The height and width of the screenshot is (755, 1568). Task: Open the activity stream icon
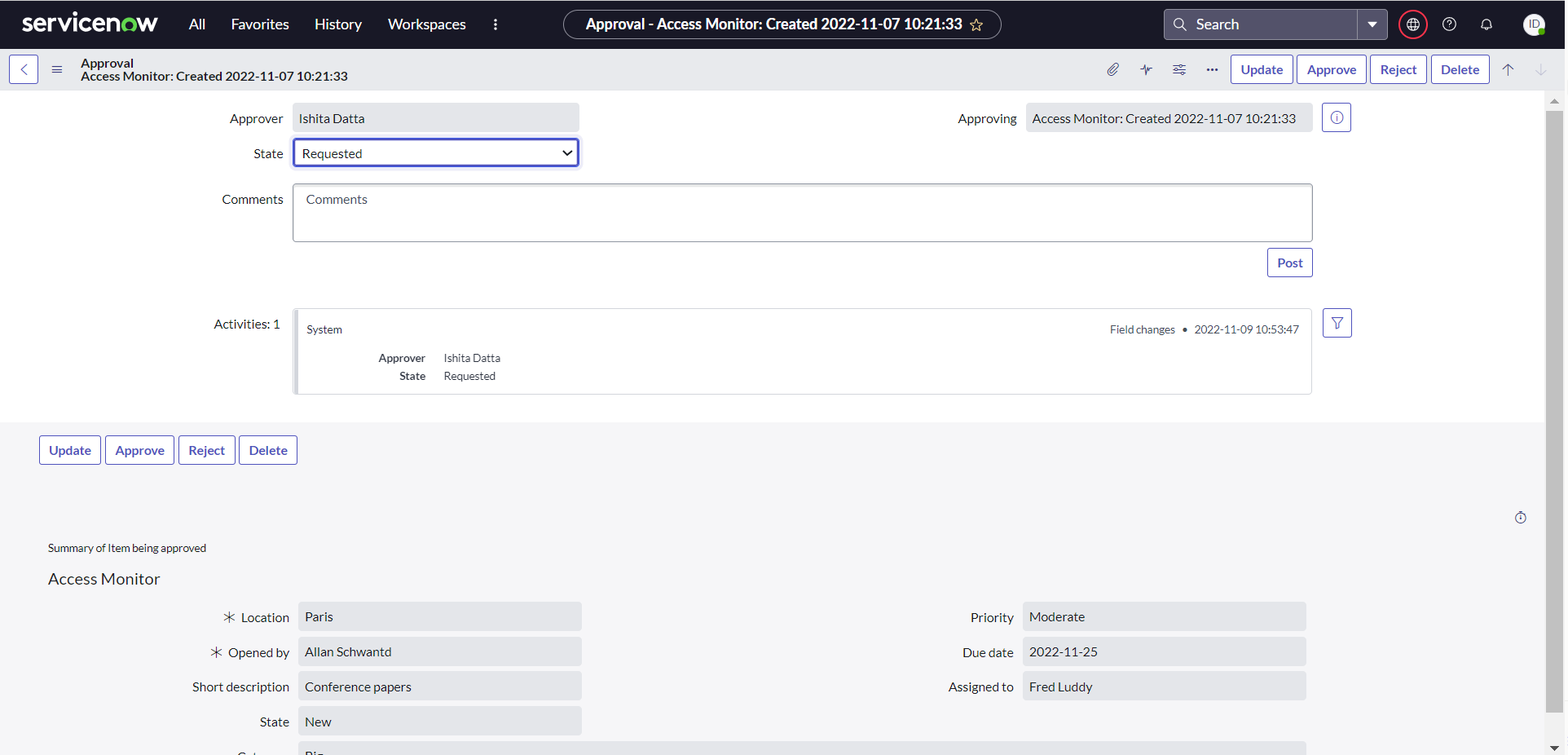pyautogui.click(x=1146, y=69)
